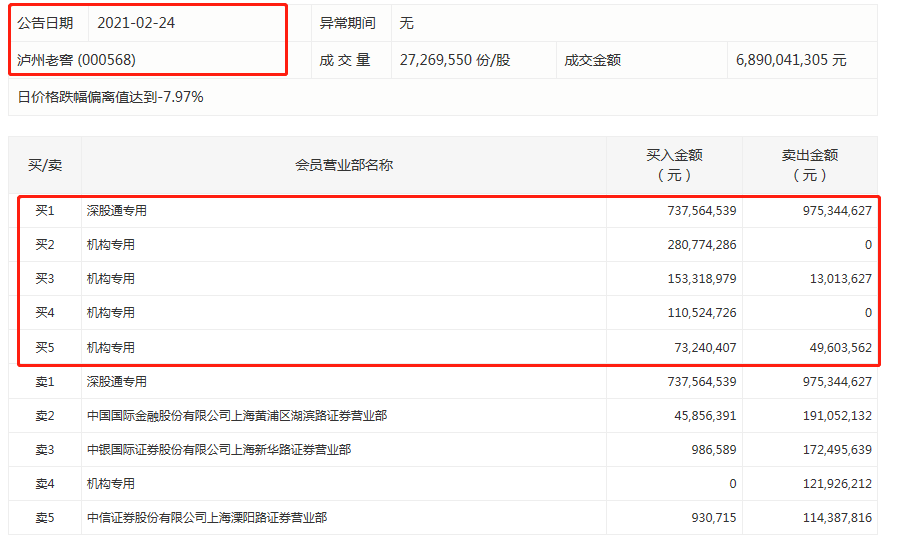Select the 成交金额 value 6,890,041,305 元
Screen dimensions: 906x552
pyautogui.click(x=791, y=60)
